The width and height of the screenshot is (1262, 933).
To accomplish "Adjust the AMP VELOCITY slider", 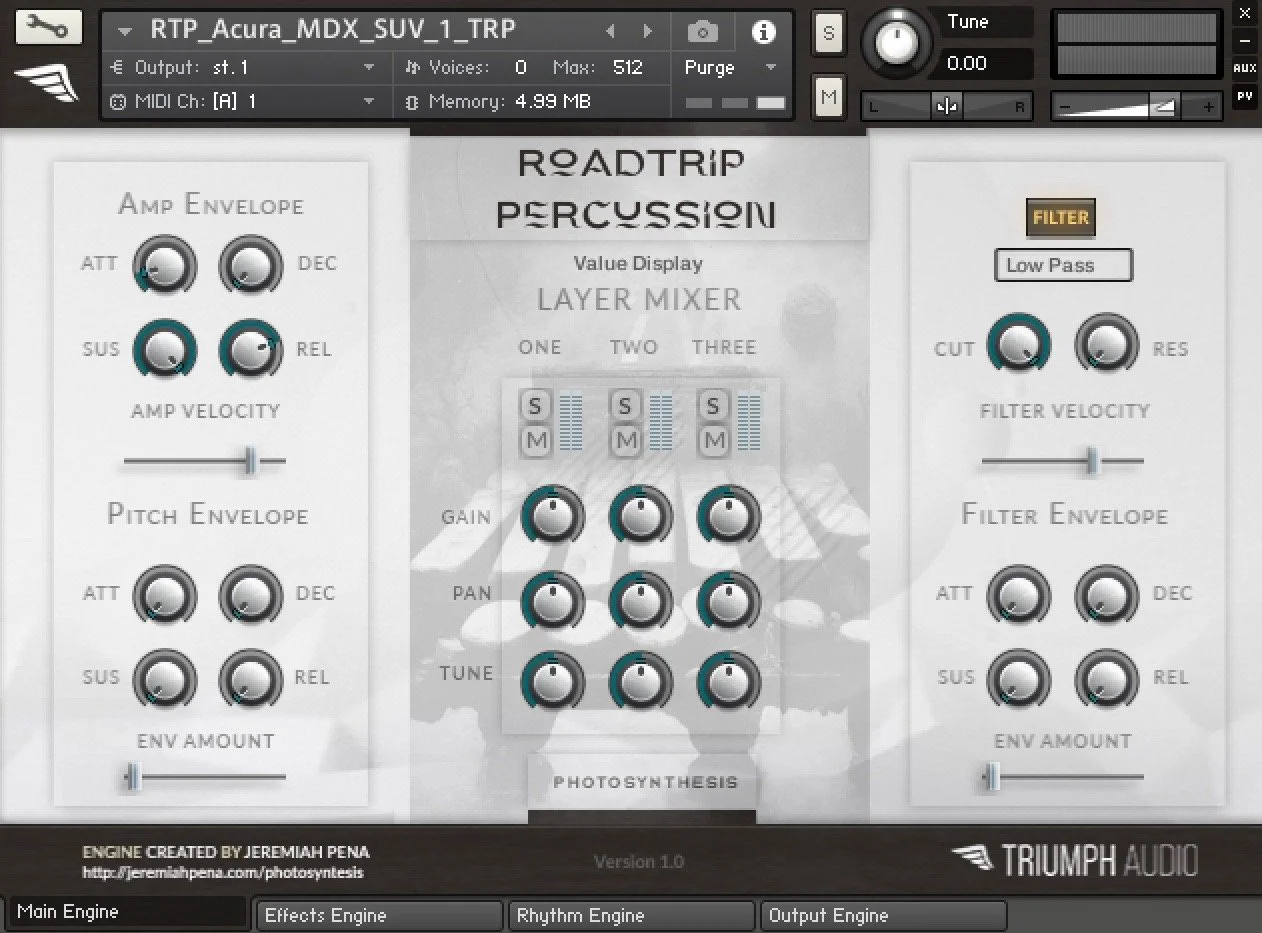I will pos(251,461).
